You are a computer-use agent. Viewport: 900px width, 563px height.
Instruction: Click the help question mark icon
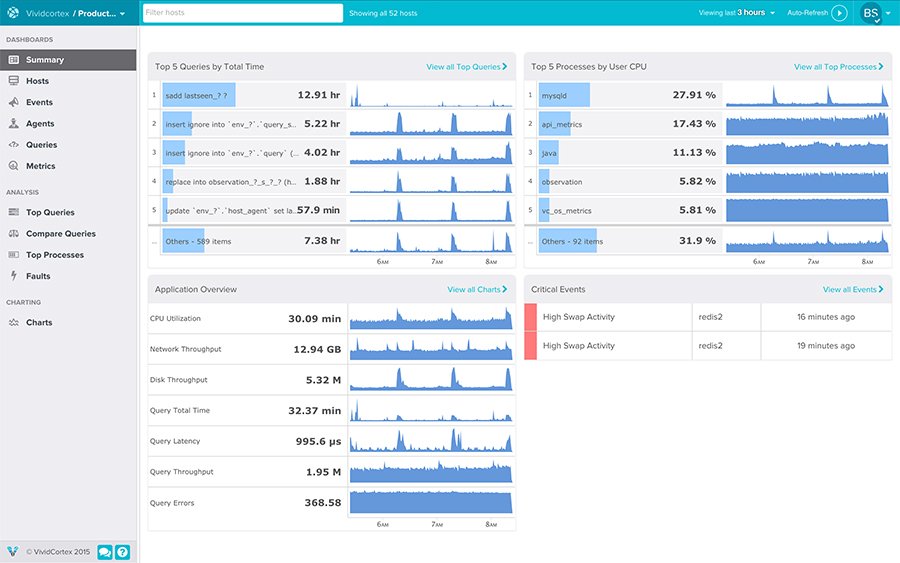122,551
